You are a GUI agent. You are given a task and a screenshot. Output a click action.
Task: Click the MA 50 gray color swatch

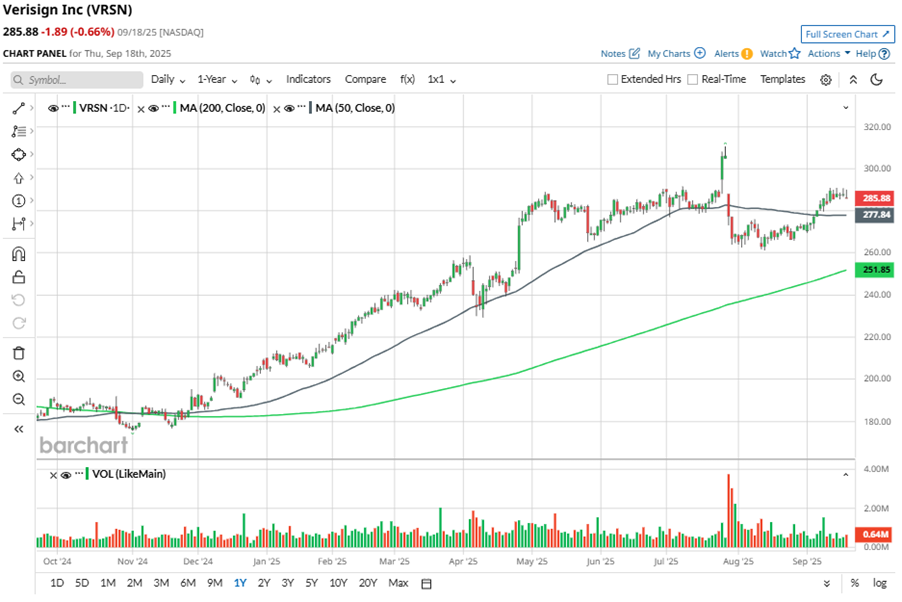tap(311, 108)
